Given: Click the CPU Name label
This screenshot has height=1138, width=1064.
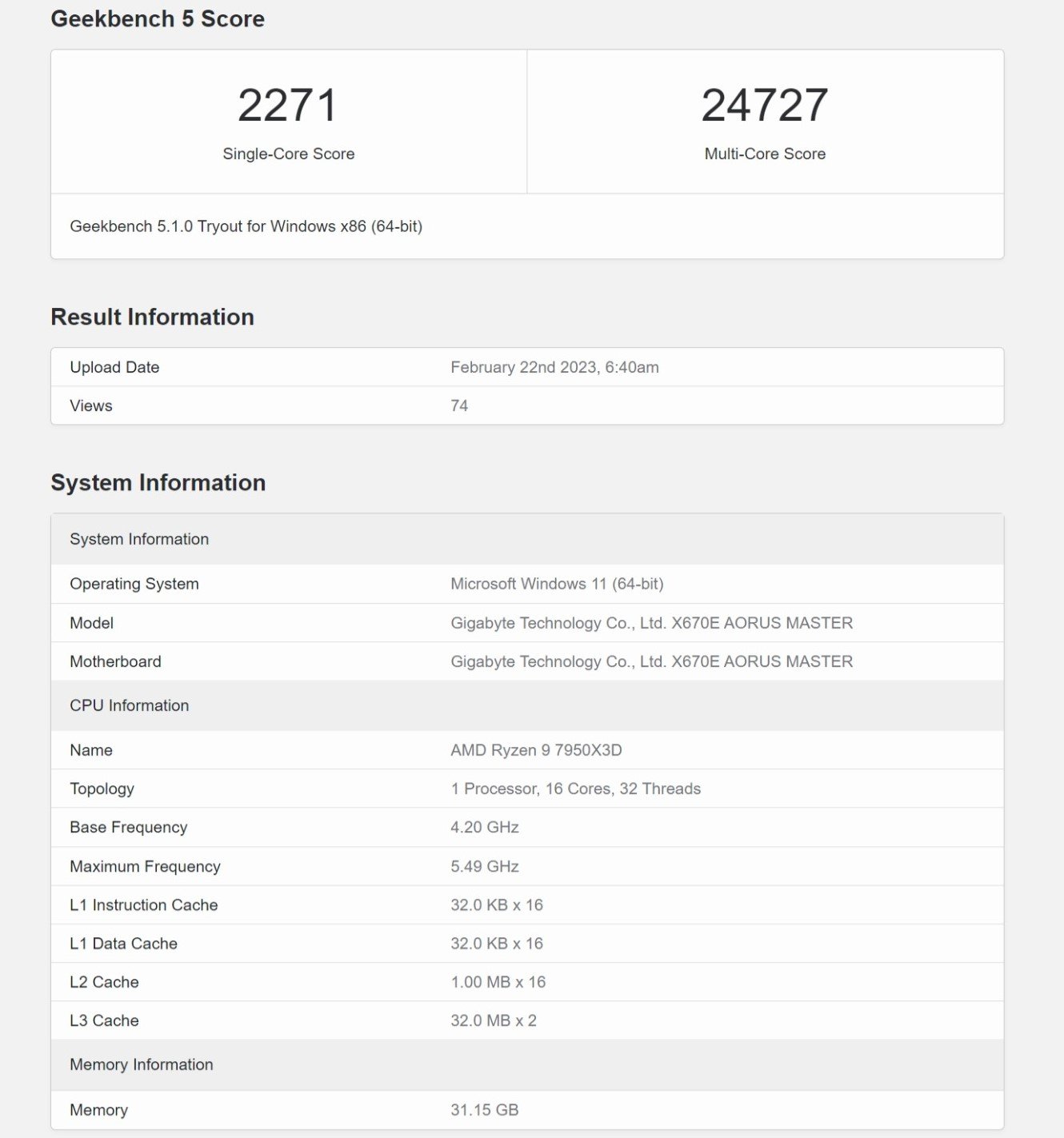Looking at the screenshot, I should click(x=91, y=750).
